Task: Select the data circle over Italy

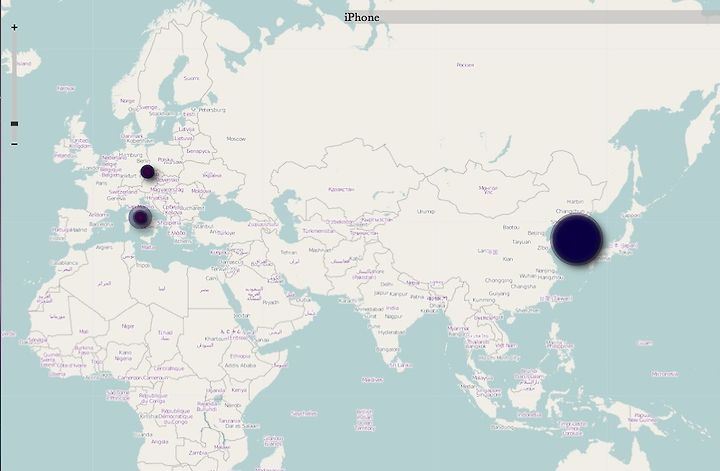Action: click(x=141, y=217)
